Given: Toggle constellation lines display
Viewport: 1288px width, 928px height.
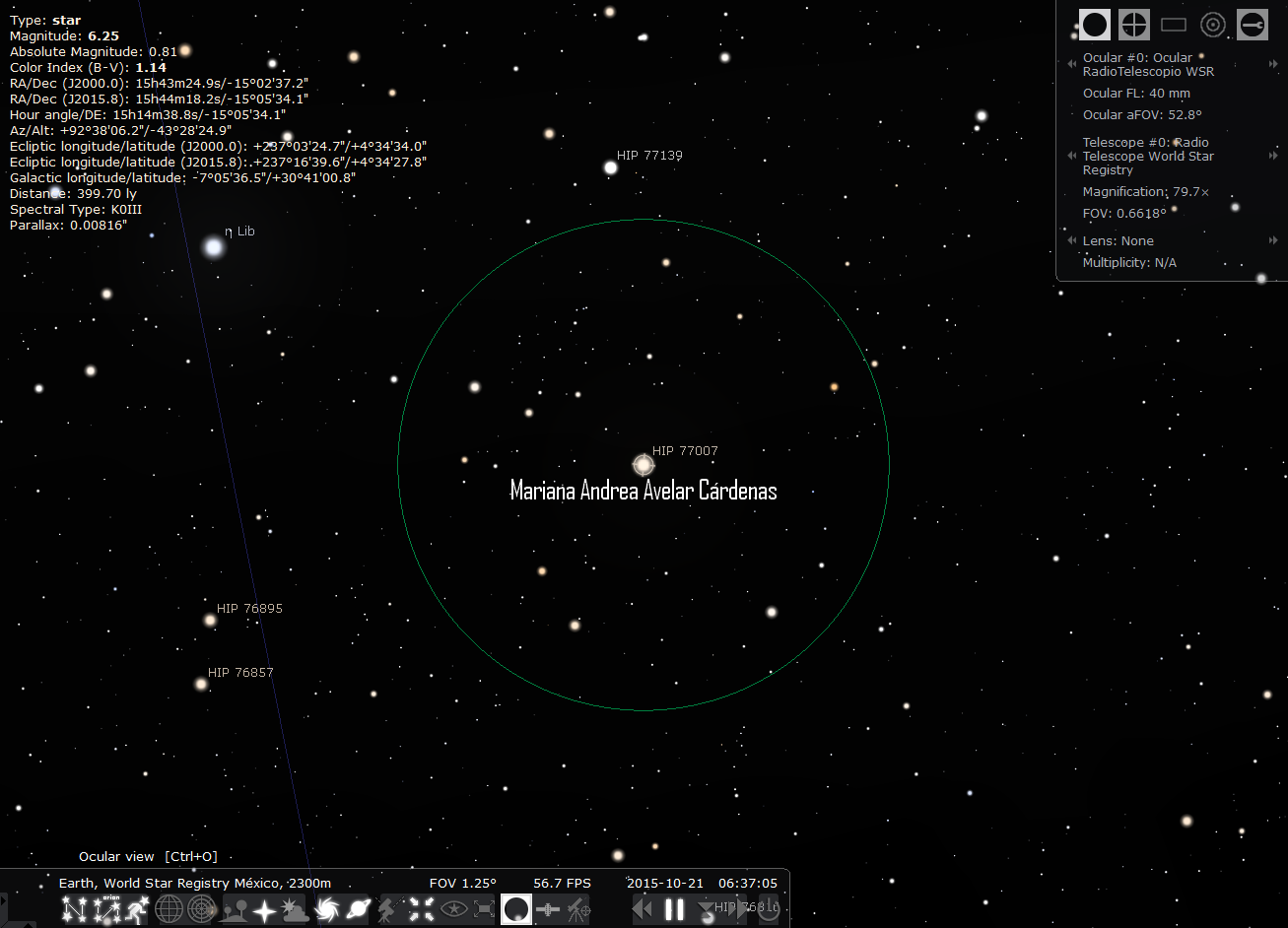Looking at the screenshot, I should click(74, 909).
